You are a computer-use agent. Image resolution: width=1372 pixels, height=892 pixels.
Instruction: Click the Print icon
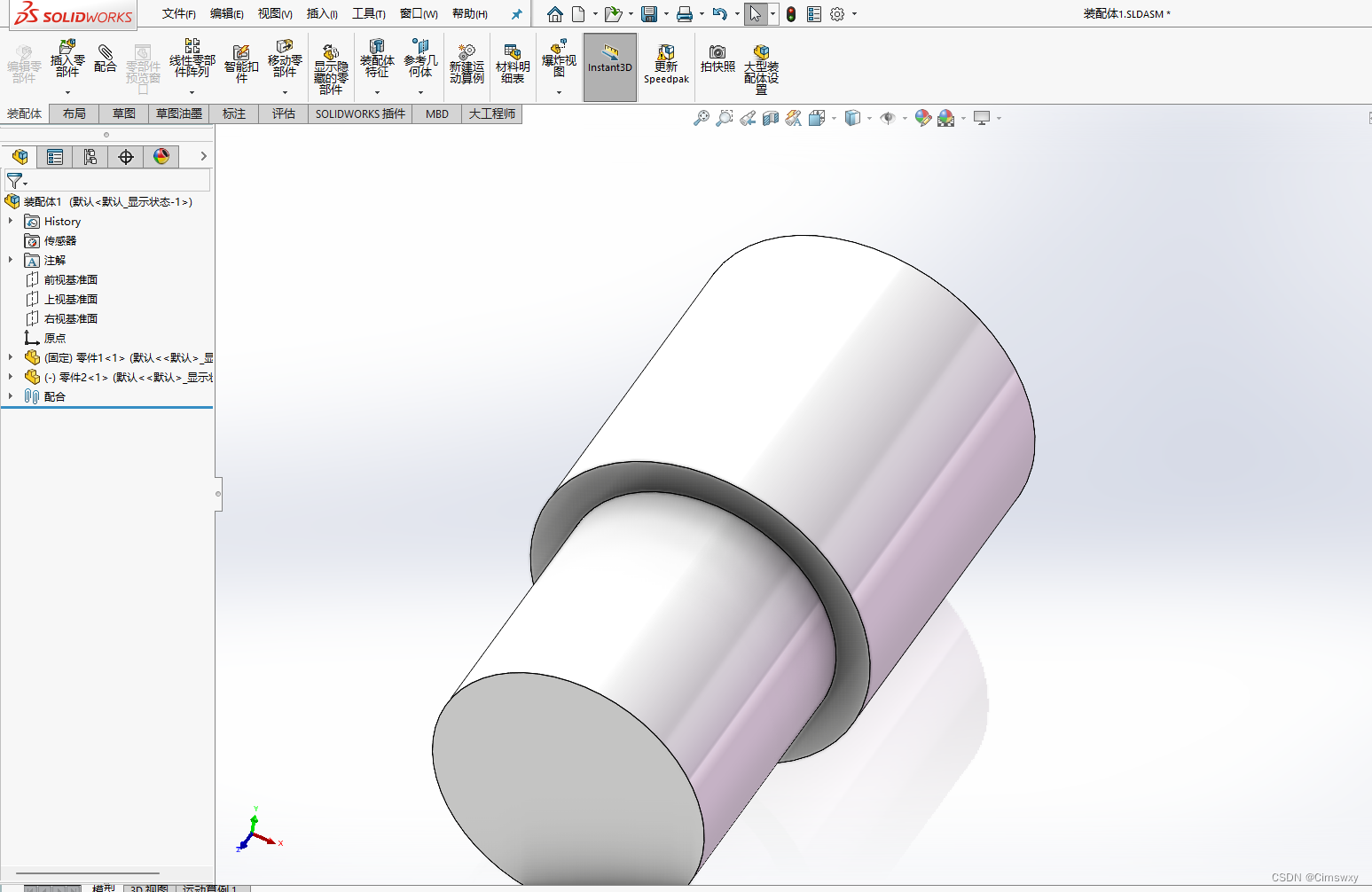pyautogui.click(x=685, y=14)
